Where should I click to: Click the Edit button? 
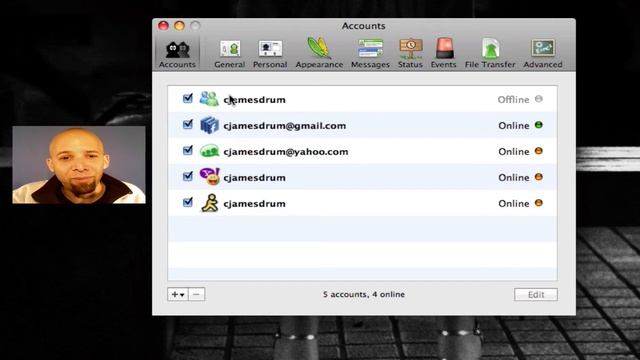[x=536, y=295]
